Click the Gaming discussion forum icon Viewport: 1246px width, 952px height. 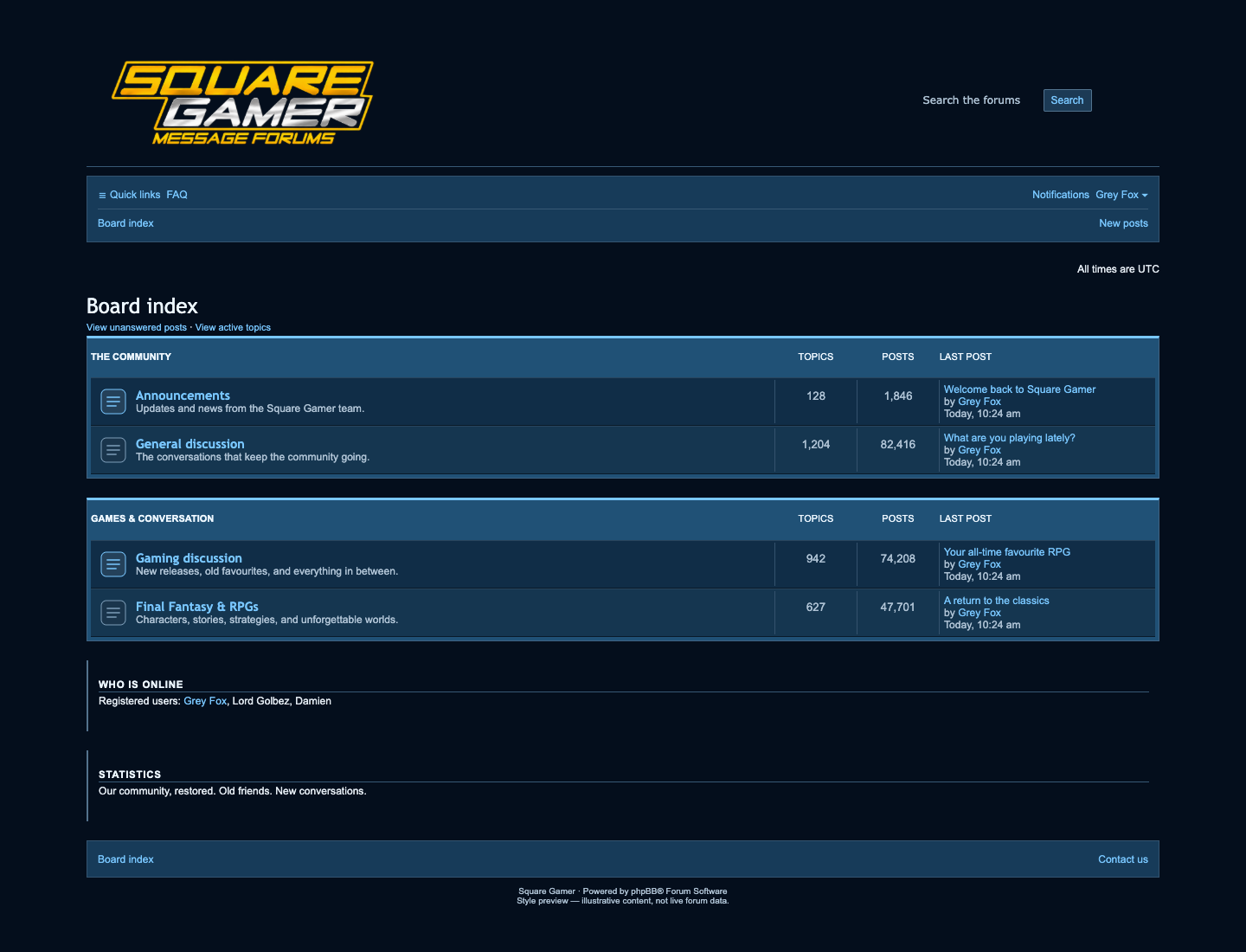coord(113,564)
